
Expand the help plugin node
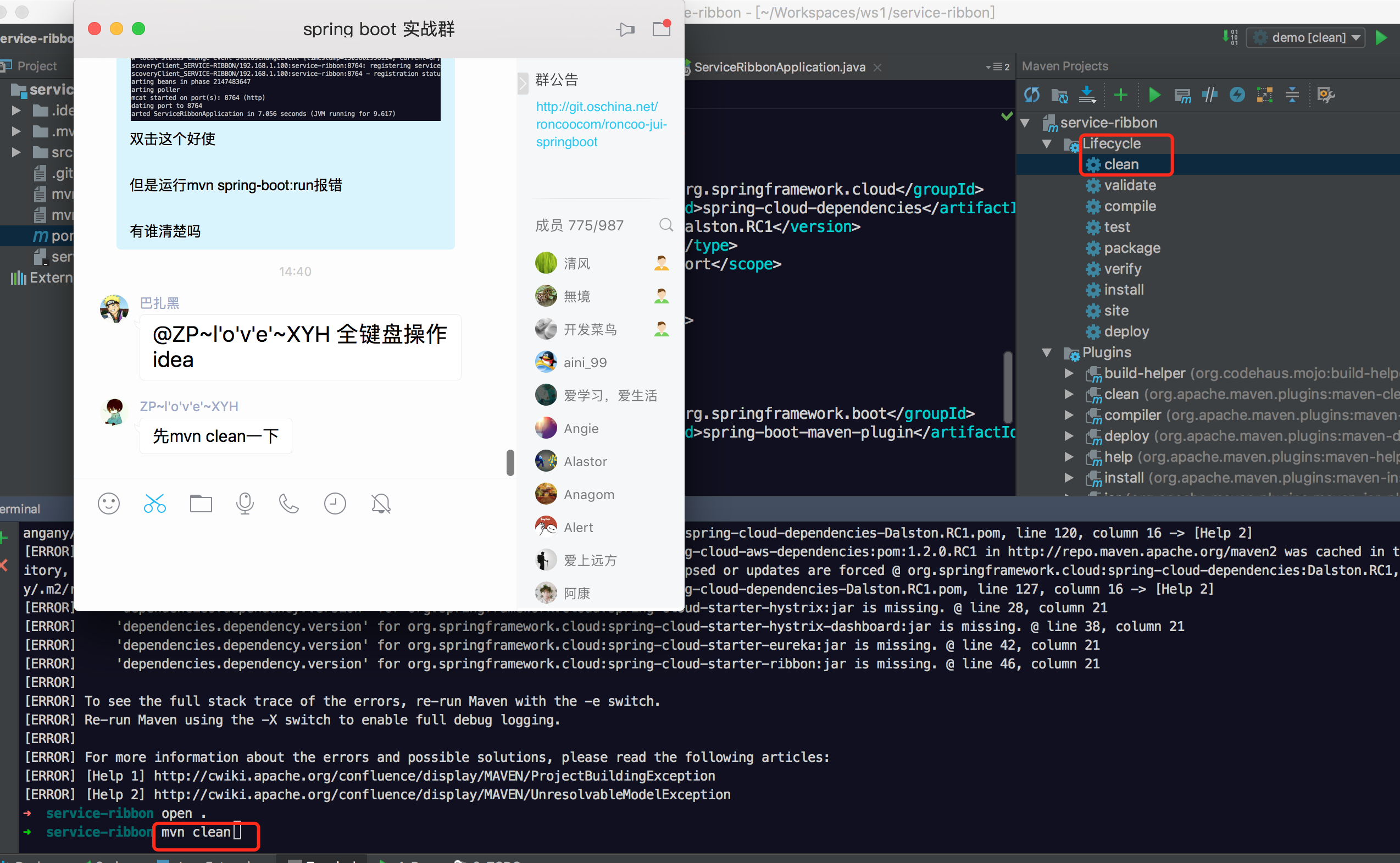[1069, 457]
